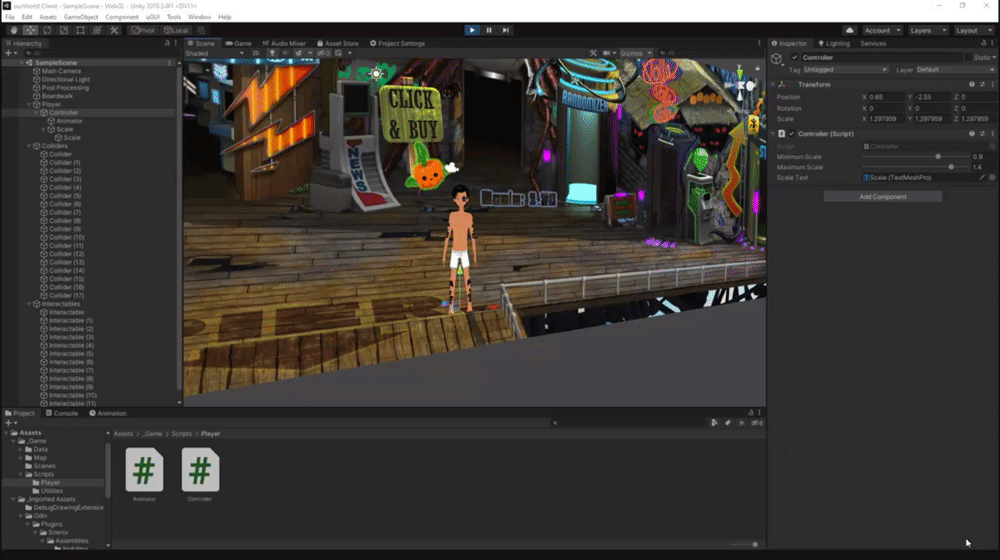Image resolution: width=1000 pixels, height=560 pixels.
Task: Switch to the Game tab
Action: tap(239, 43)
